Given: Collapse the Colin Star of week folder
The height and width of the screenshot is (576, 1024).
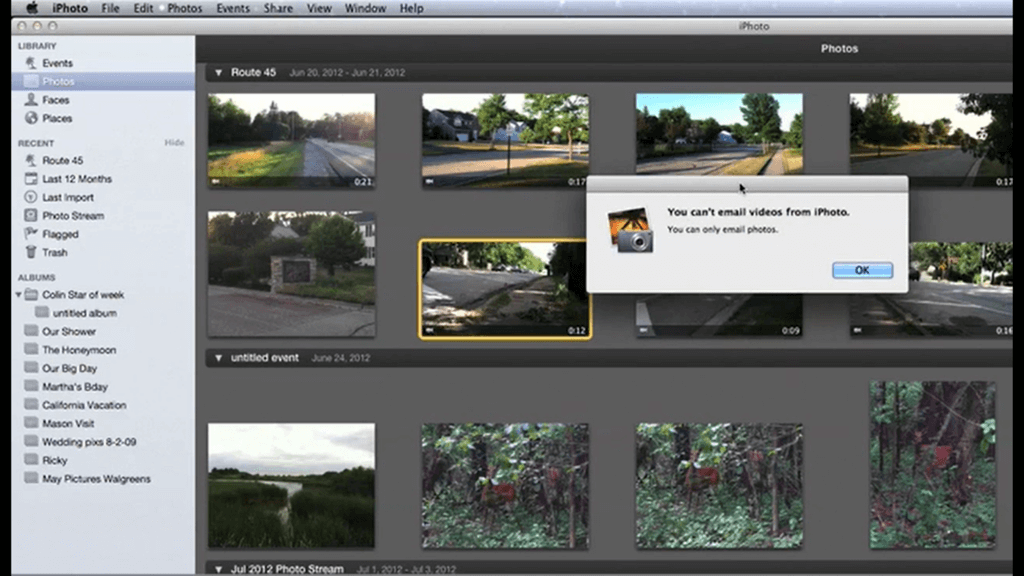Looking at the screenshot, I should pos(18,295).
